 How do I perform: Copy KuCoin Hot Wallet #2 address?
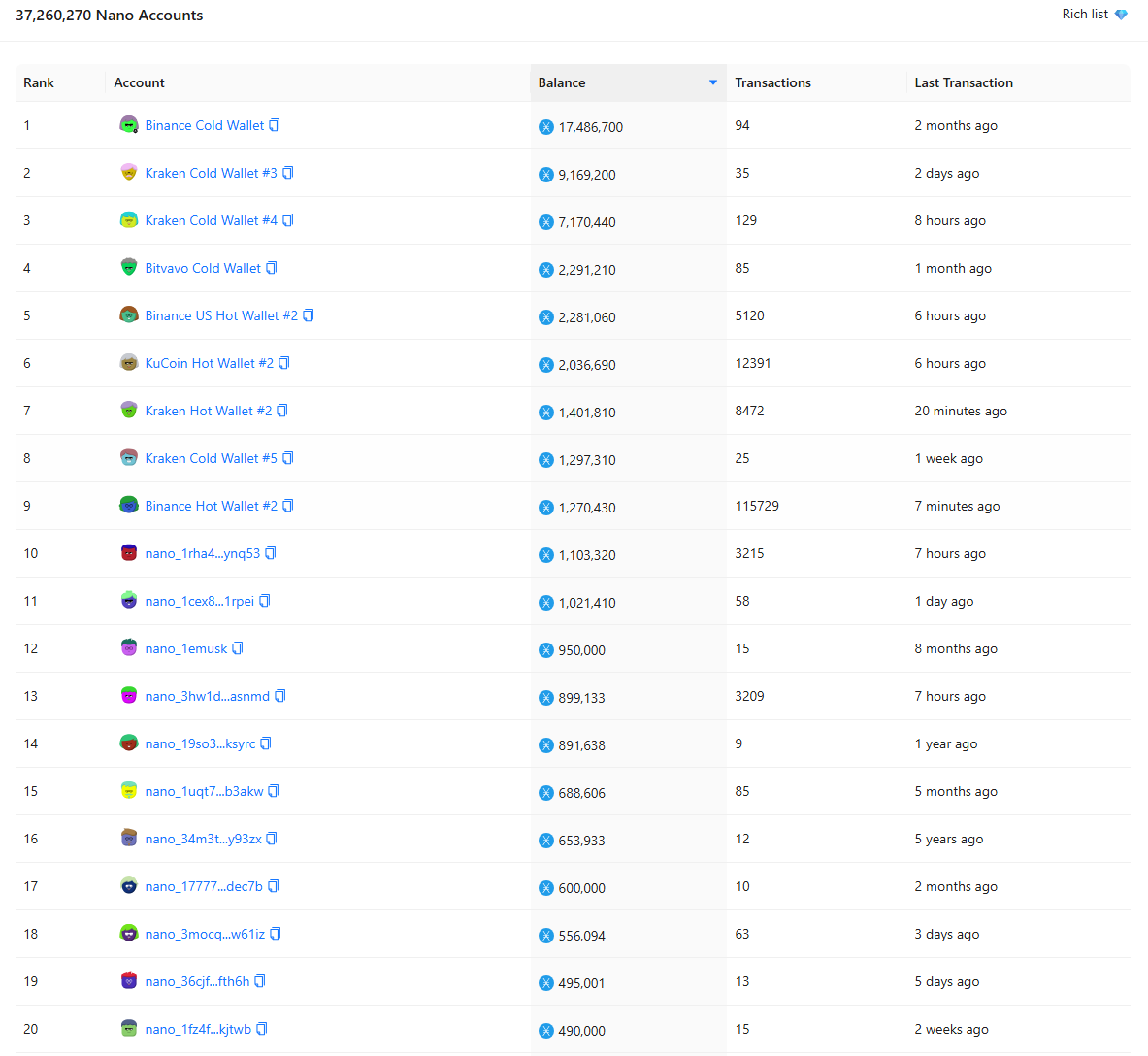coord(284,363)
